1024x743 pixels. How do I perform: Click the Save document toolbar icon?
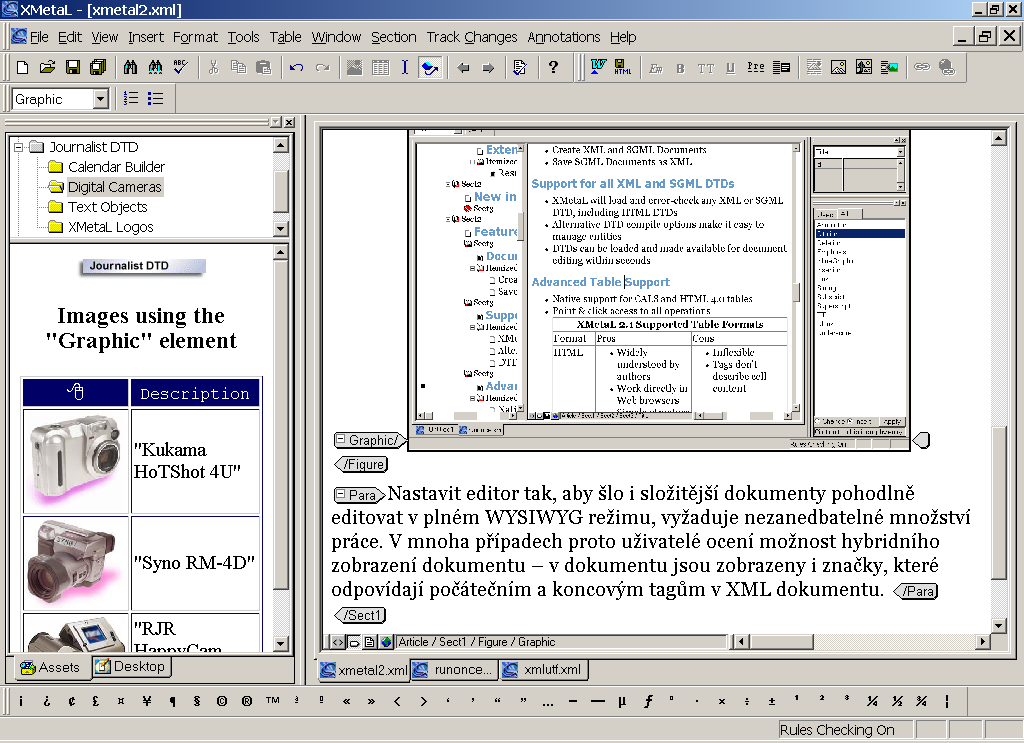point(72,68)
